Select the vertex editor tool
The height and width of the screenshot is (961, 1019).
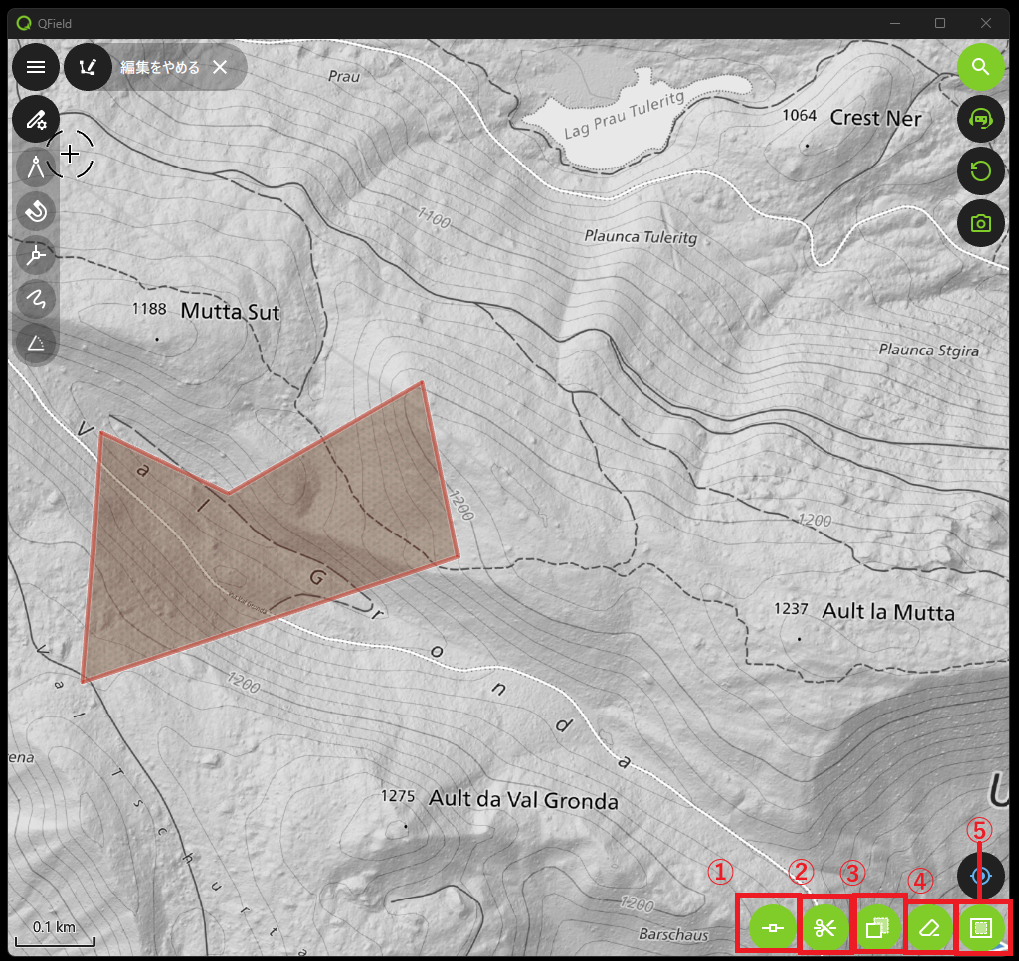773,928
